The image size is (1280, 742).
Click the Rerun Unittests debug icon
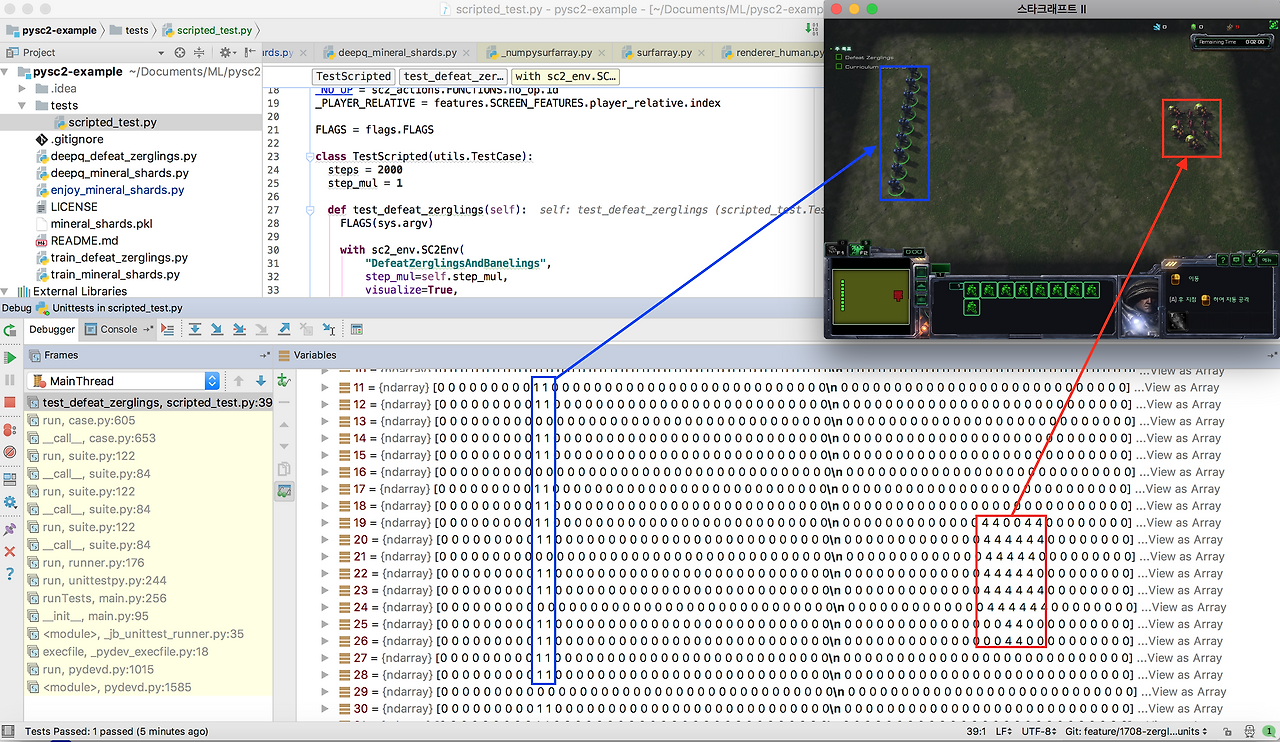point(10,329)
